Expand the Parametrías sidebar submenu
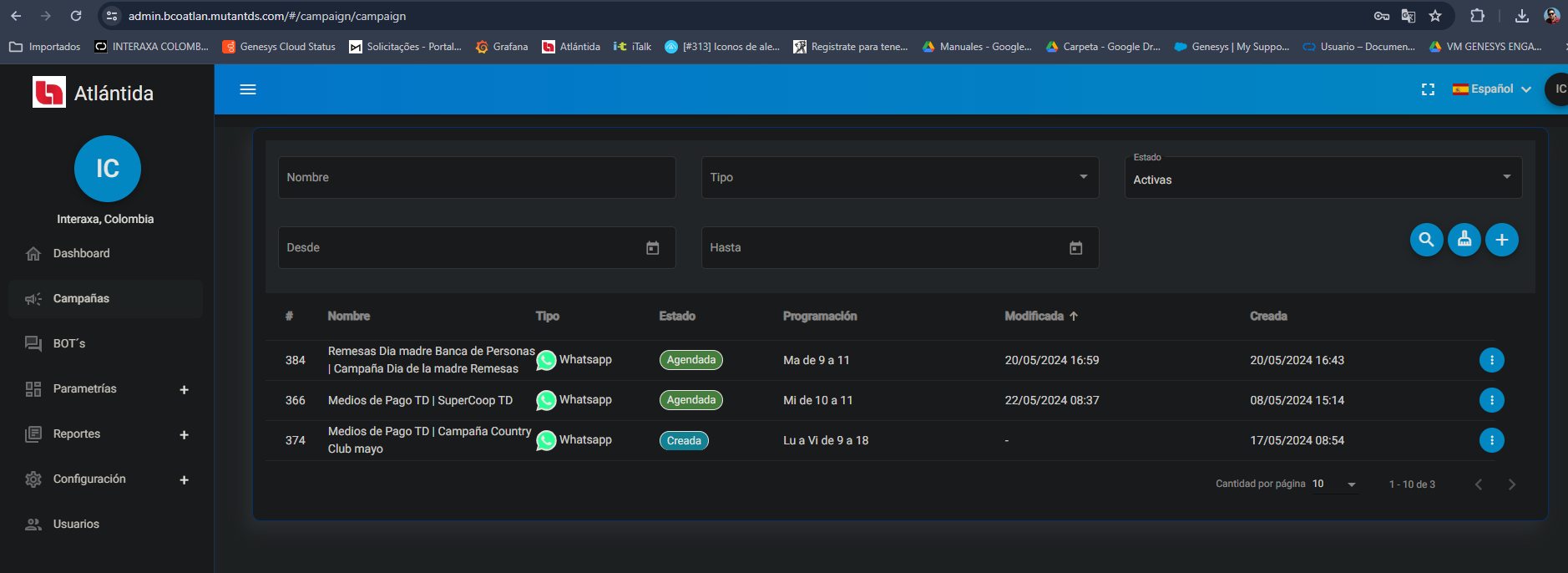The height and width of the screenshot is (573, 1568). [184, 389]
